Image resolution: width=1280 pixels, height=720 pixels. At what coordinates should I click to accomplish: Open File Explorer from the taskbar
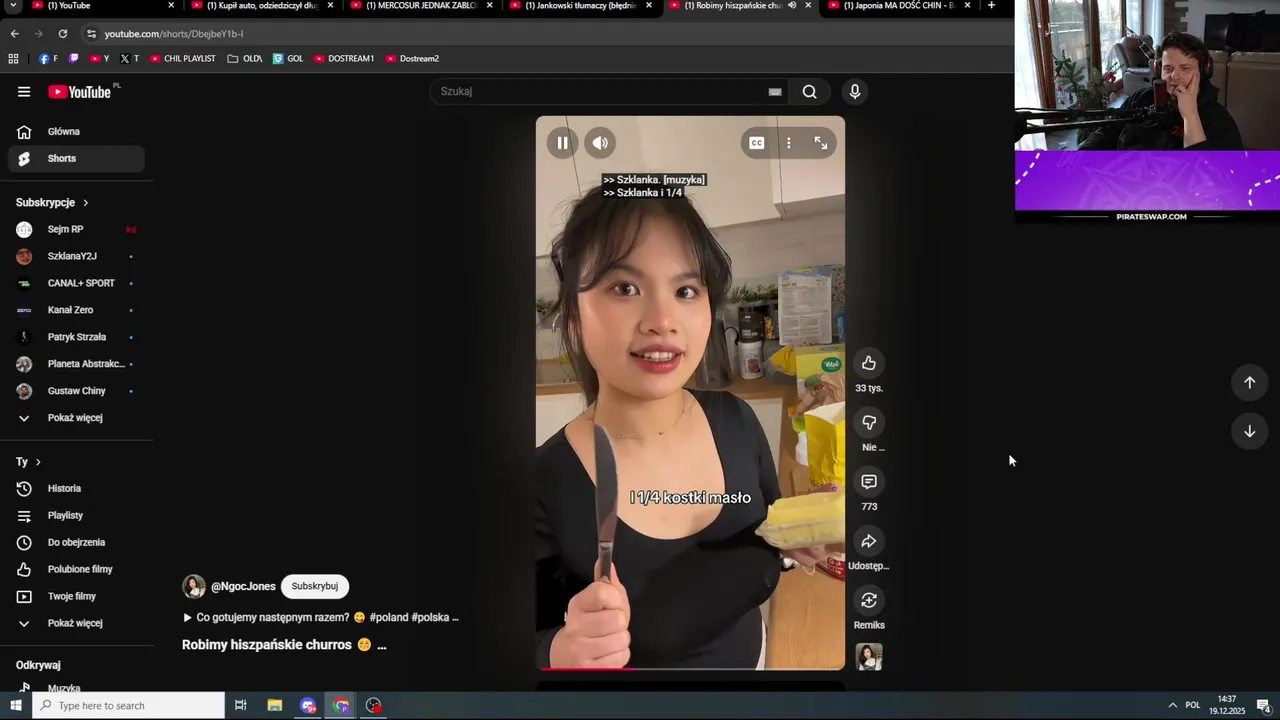pyautogui.click(x=275, y=706)
